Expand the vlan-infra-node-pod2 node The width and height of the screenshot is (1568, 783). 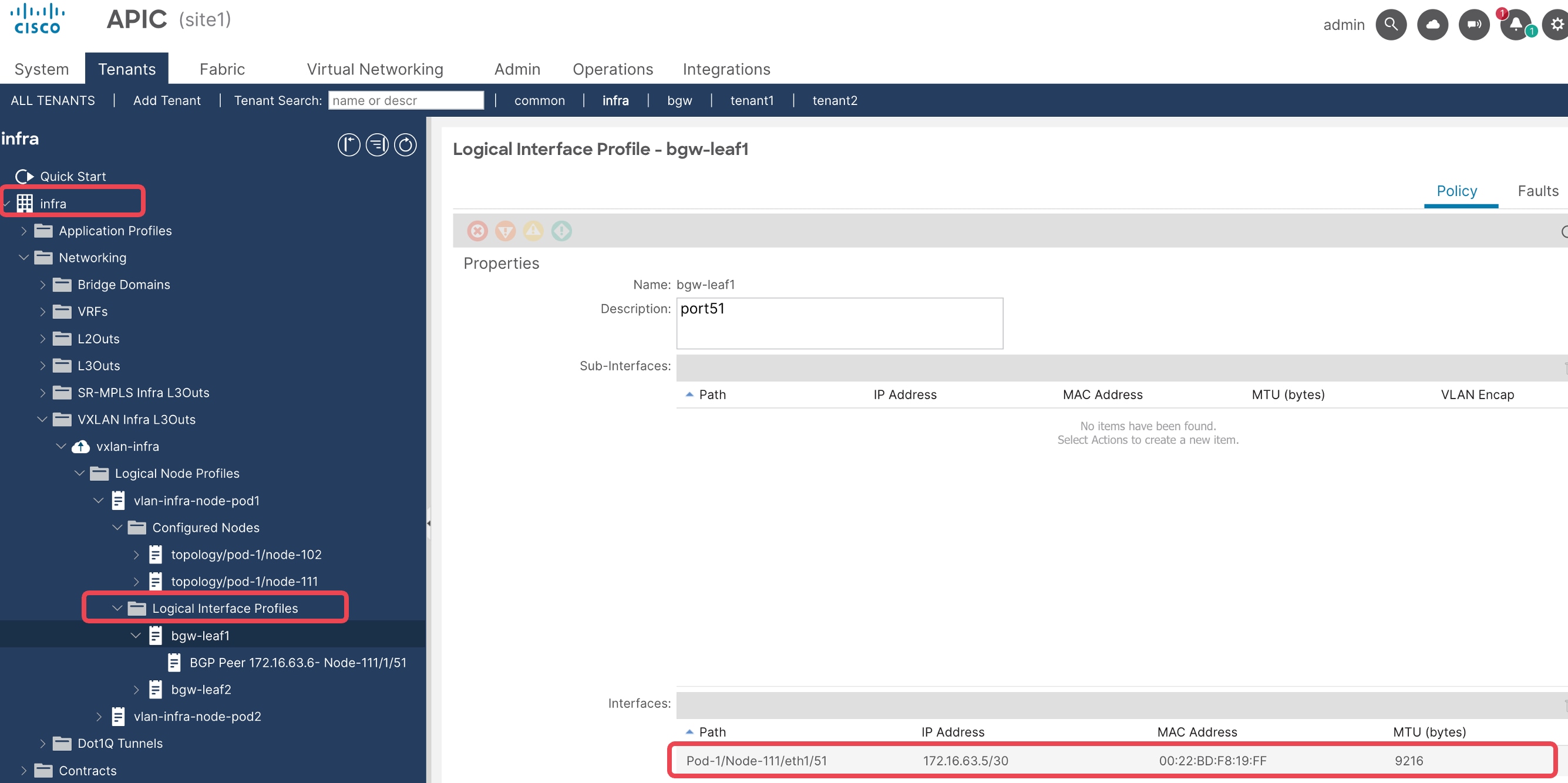[x=99, y=717]
